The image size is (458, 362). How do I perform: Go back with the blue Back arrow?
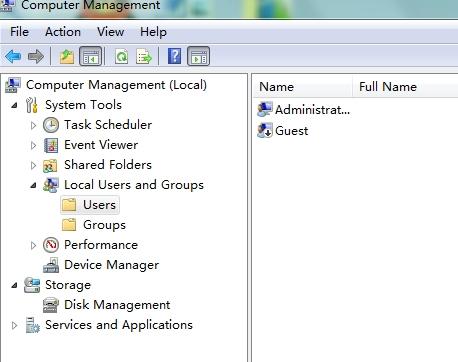point(13,56)
